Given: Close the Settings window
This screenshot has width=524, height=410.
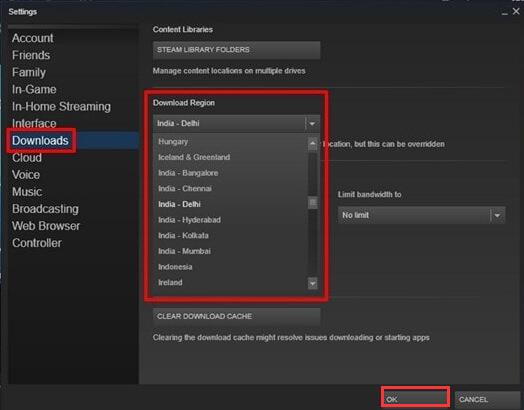Looking at the screenshot, I should [516, 11].
